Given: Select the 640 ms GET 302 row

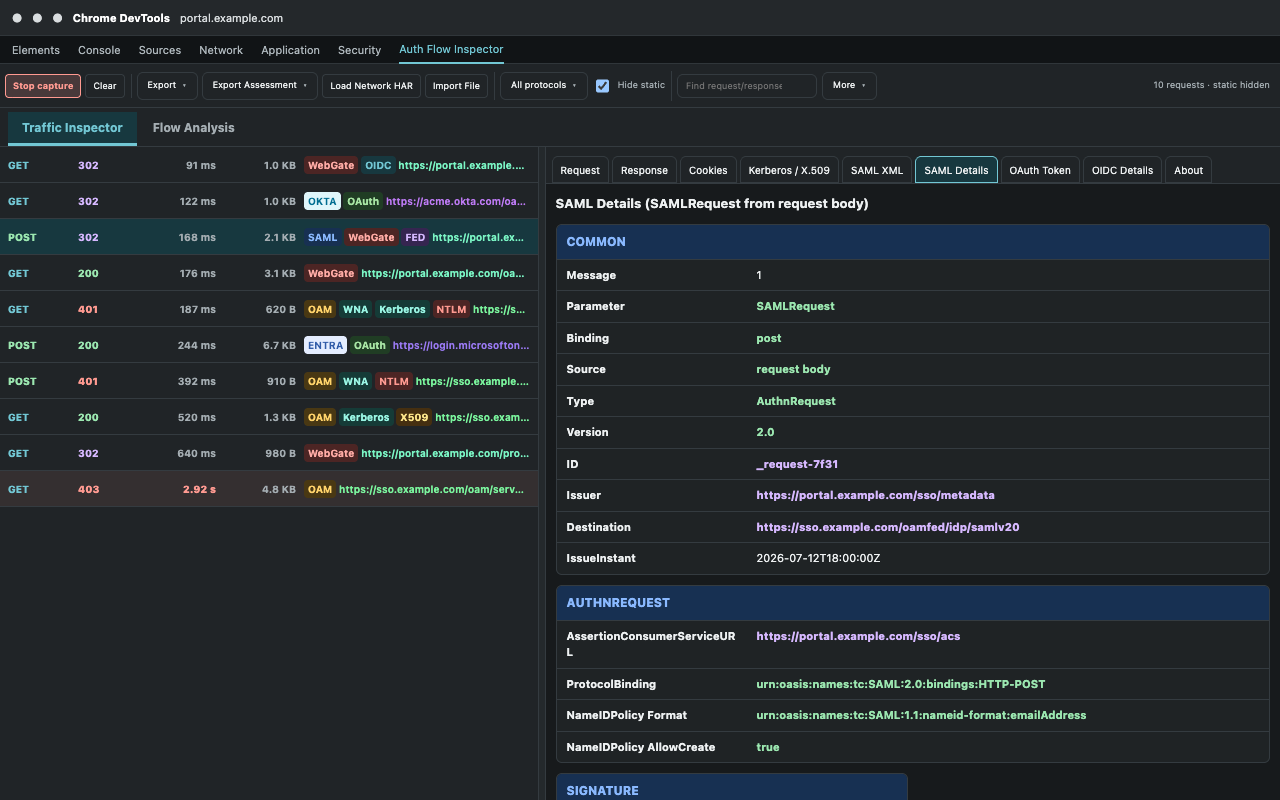Looking at the screenshot, I should pos(269,453).
